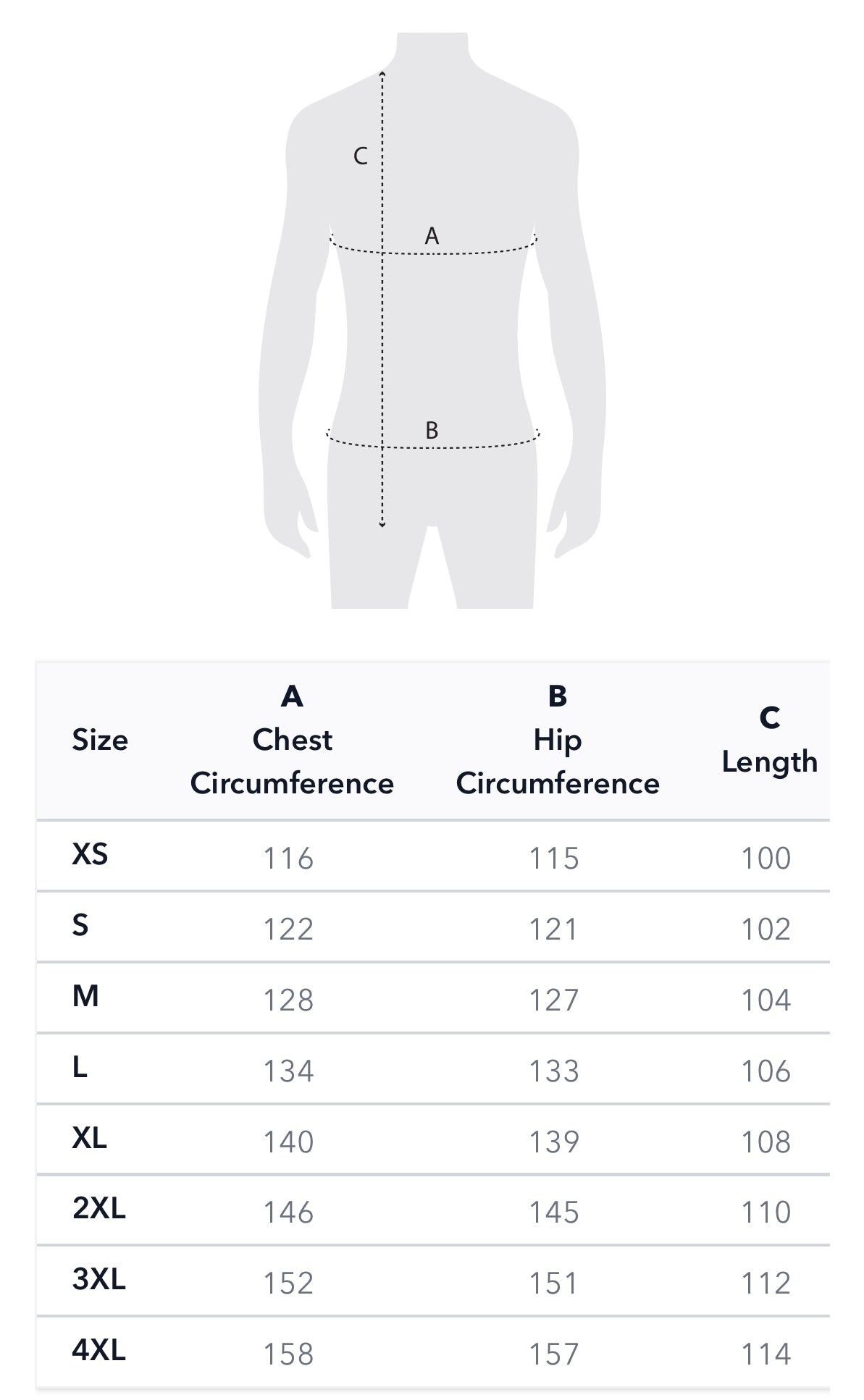Click the Length column header
864x1400 pixels.
tap(769, 741)
